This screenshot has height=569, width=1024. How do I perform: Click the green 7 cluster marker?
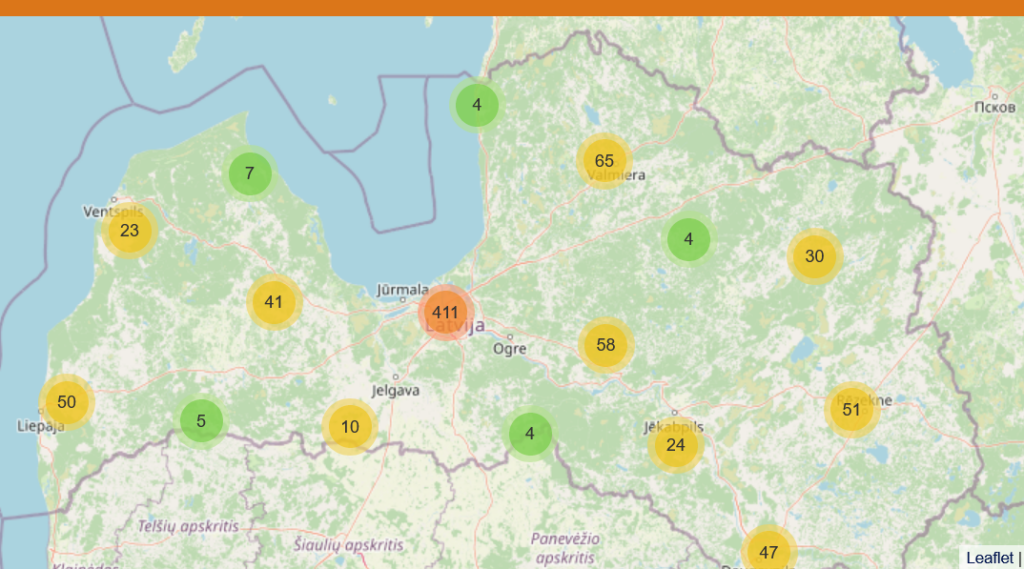(249, 174)
